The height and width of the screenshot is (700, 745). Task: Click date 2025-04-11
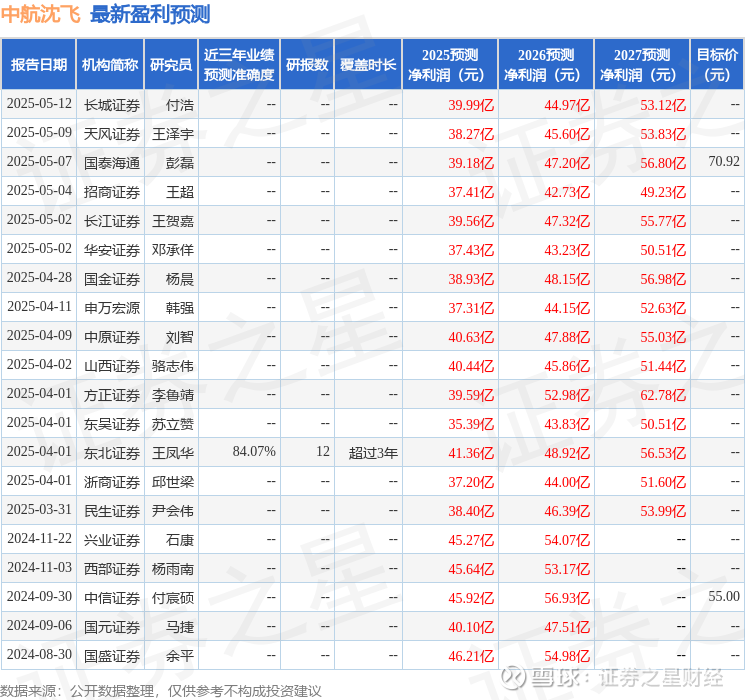[x=39, y=307]
